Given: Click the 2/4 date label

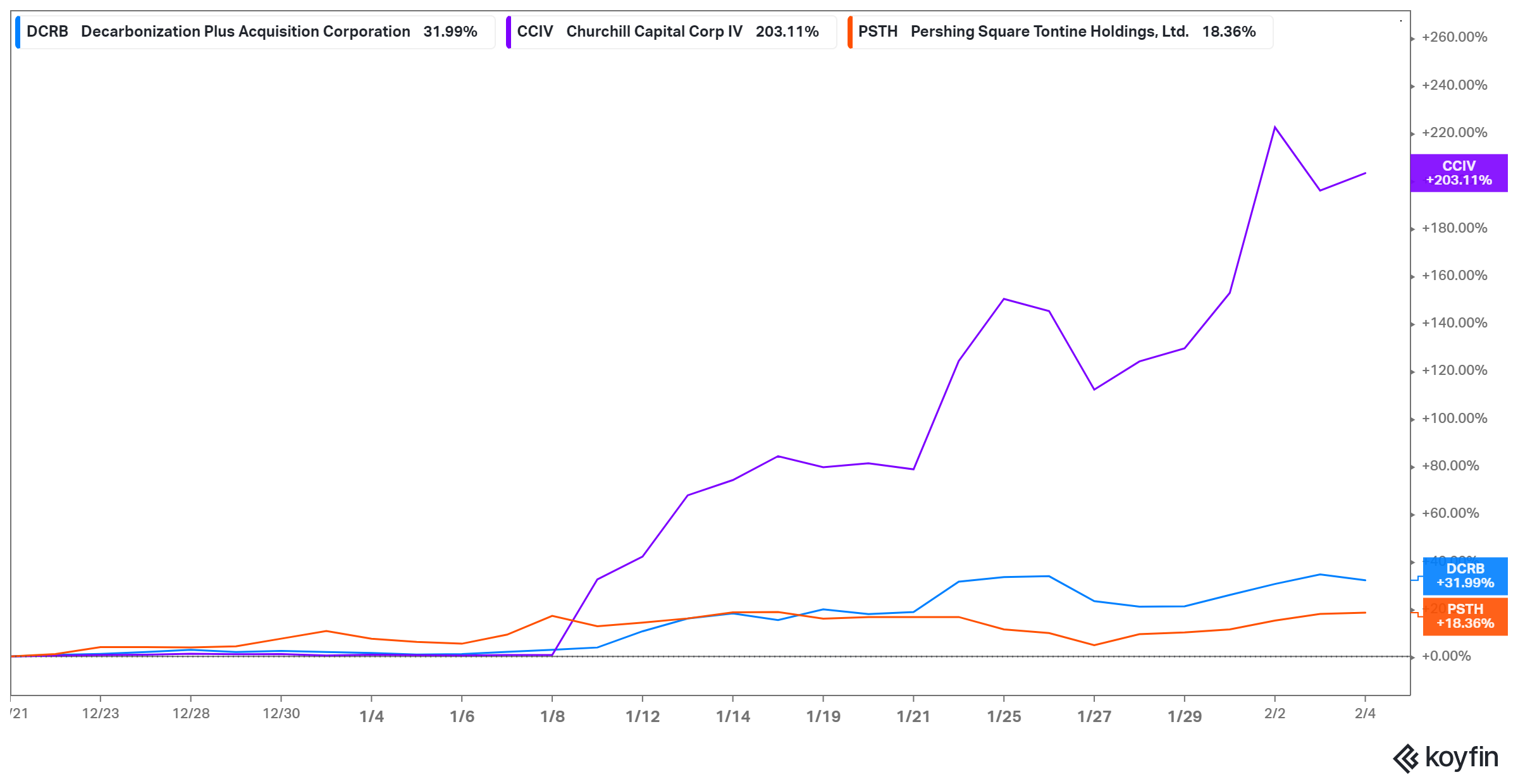Looking at the screenshot, I should 1366,714.
